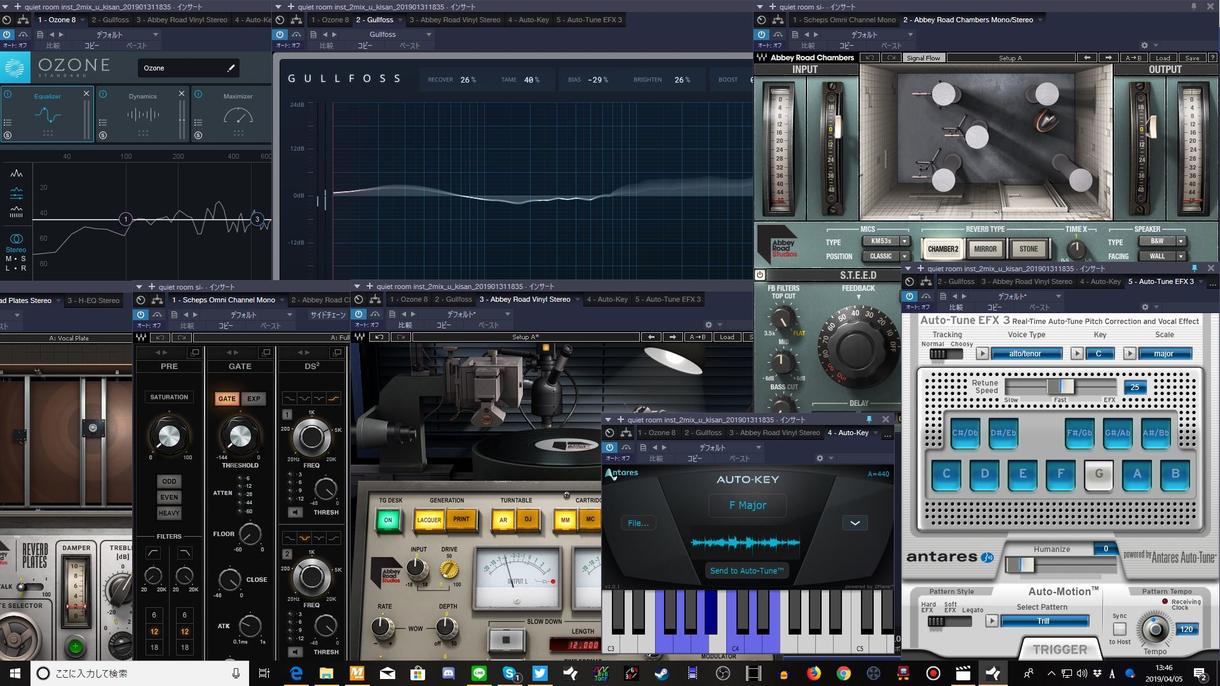The width and height of the screenshot is (1220, 686).
Task: Switch the gate to EXP mode
Action: tap(254, 398)
